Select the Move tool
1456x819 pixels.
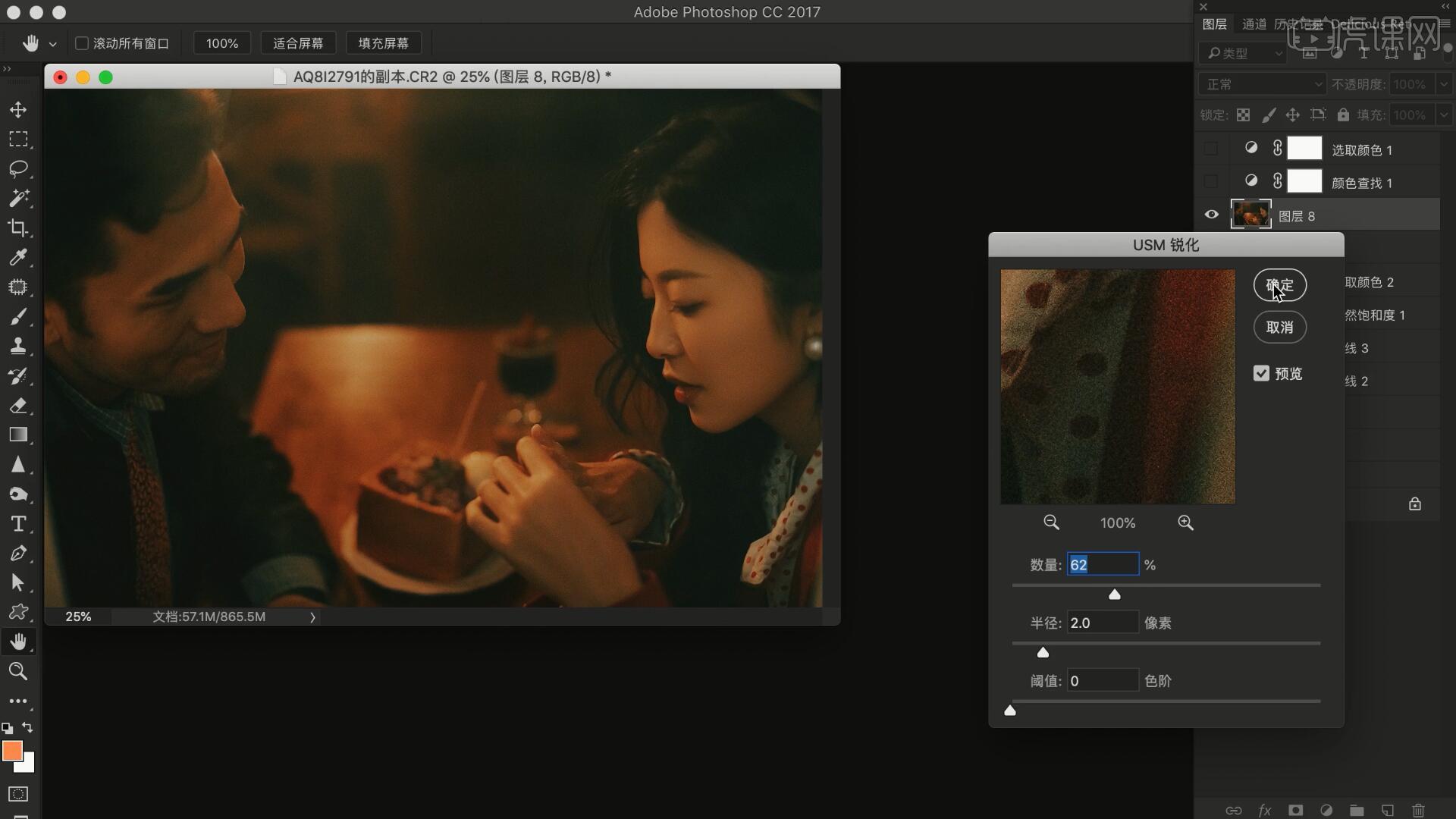18,110
